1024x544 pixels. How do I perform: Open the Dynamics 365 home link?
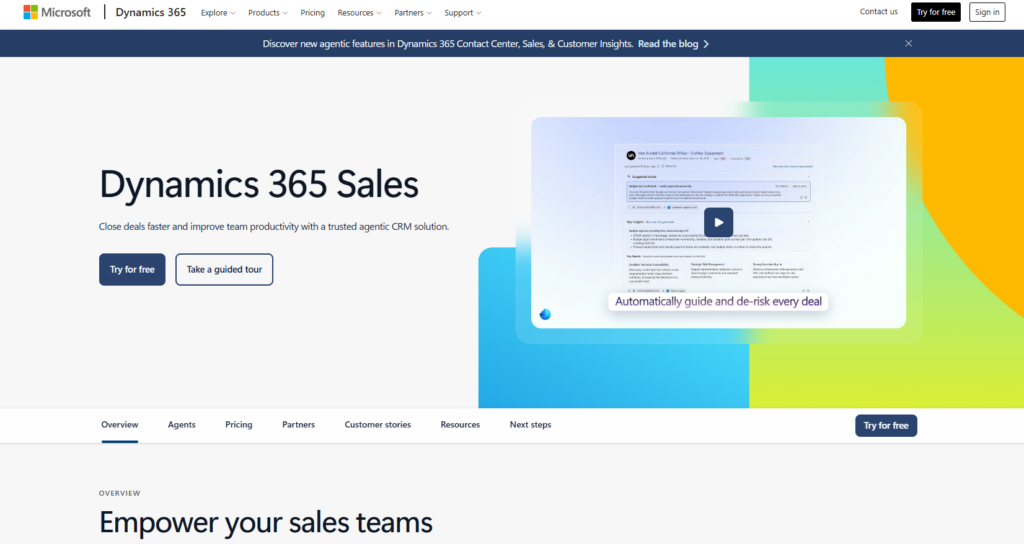click(150, 12)
